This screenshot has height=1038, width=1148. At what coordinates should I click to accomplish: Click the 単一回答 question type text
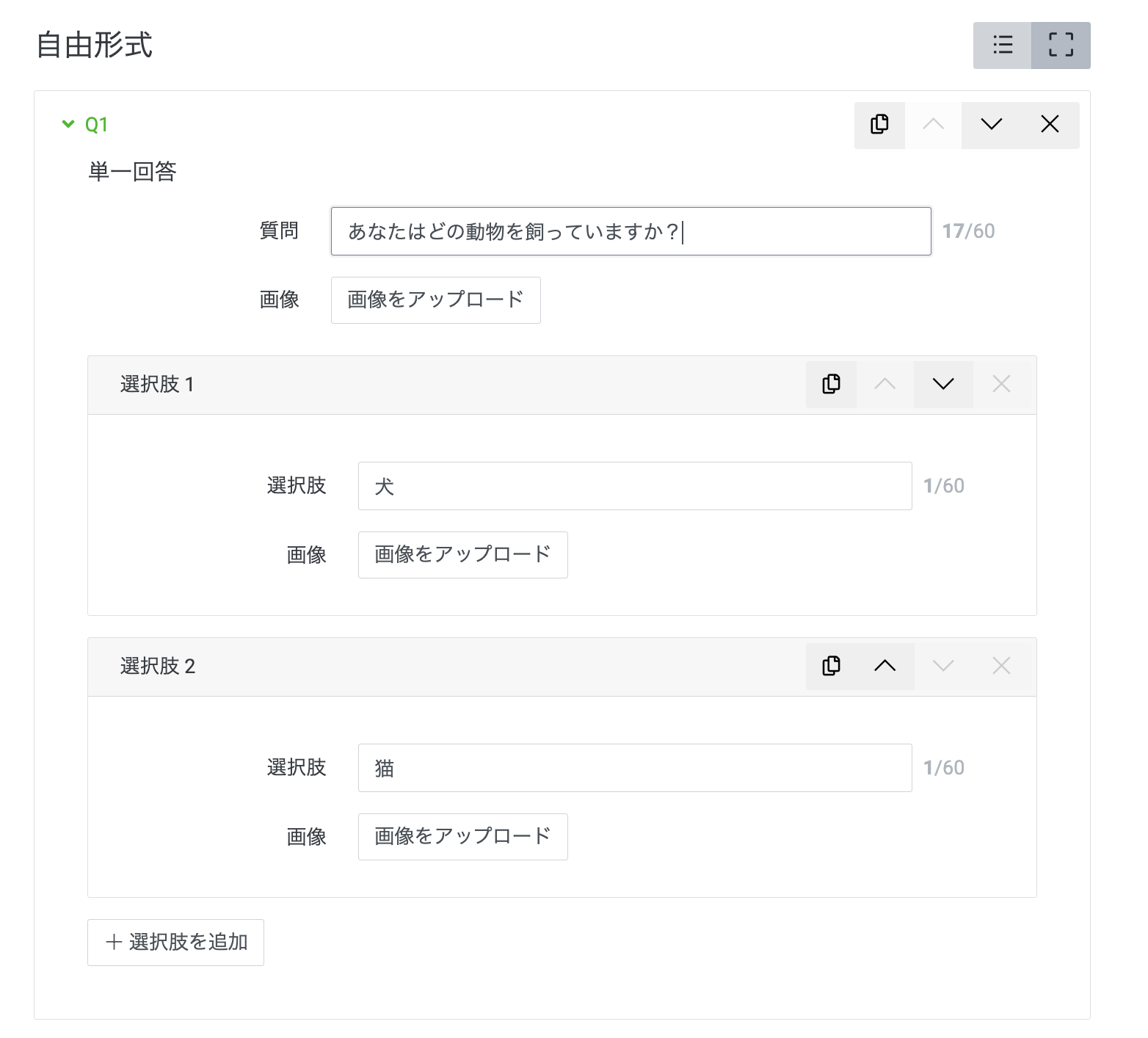(x=132, y=172)
